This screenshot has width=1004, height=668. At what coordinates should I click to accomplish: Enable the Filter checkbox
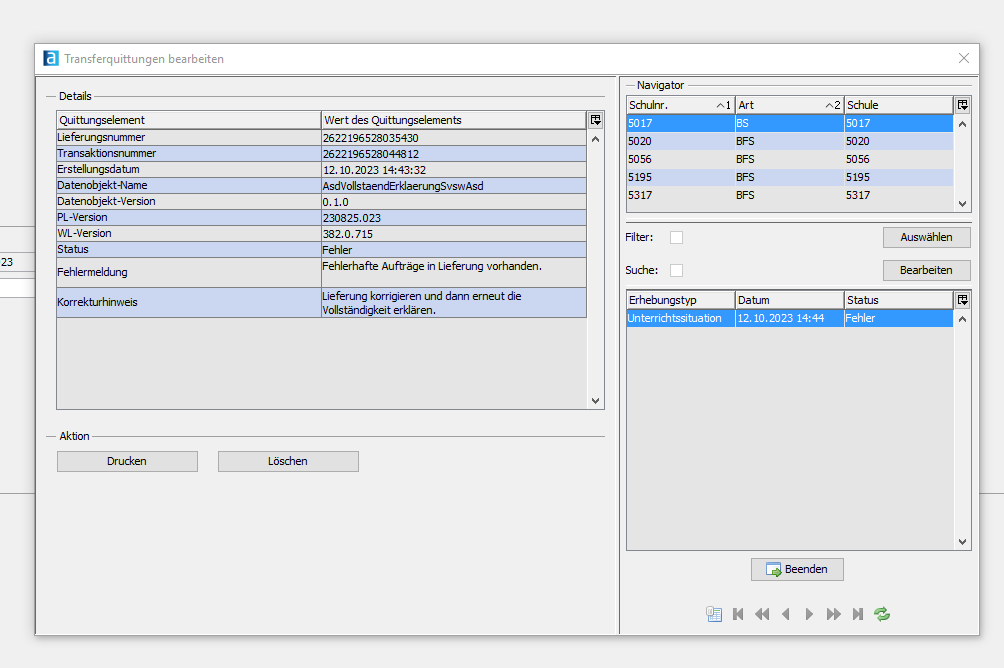pyautogui.click(x=677, y=238)
